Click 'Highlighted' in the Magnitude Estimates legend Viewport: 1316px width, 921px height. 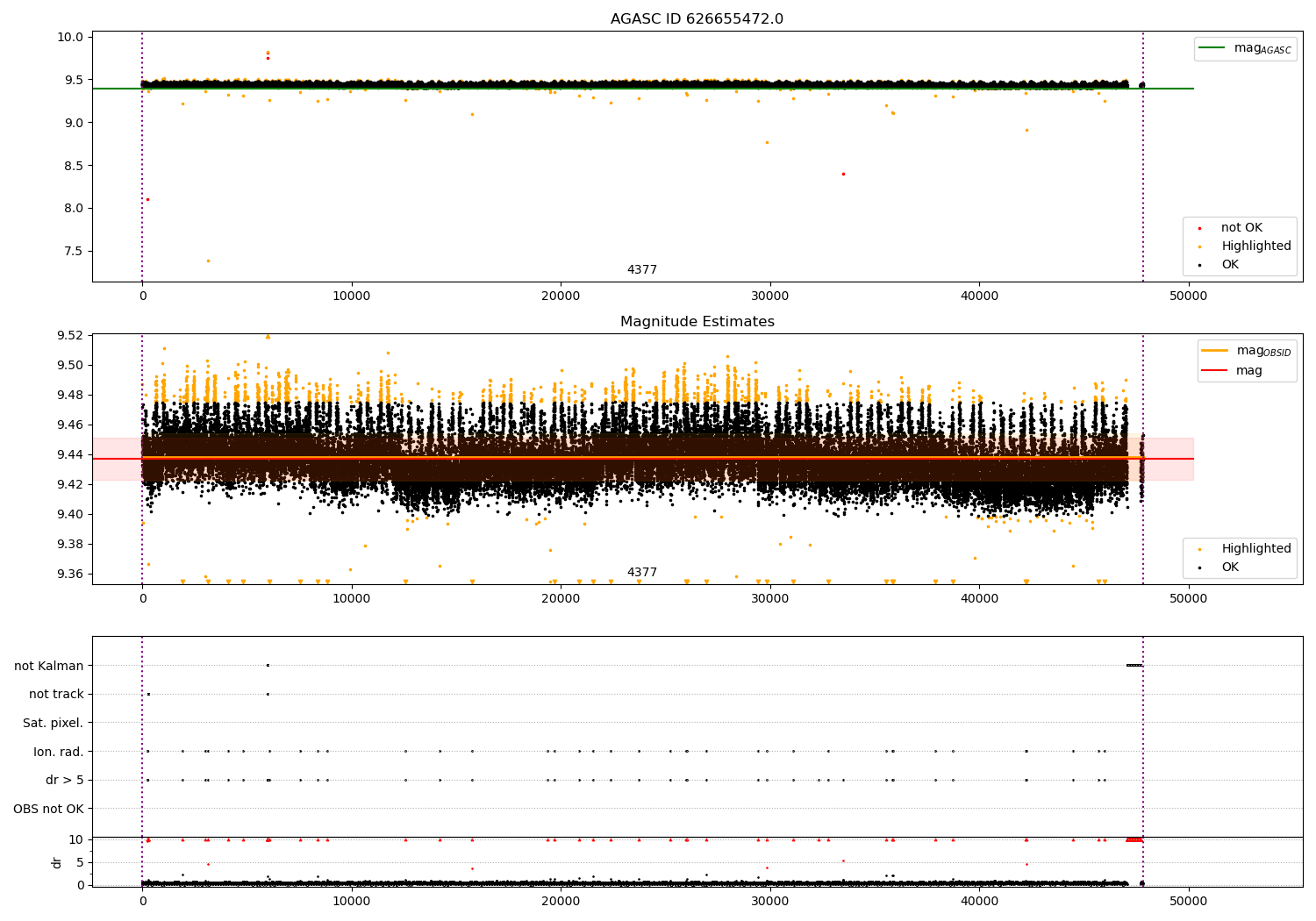point(1255,549)
